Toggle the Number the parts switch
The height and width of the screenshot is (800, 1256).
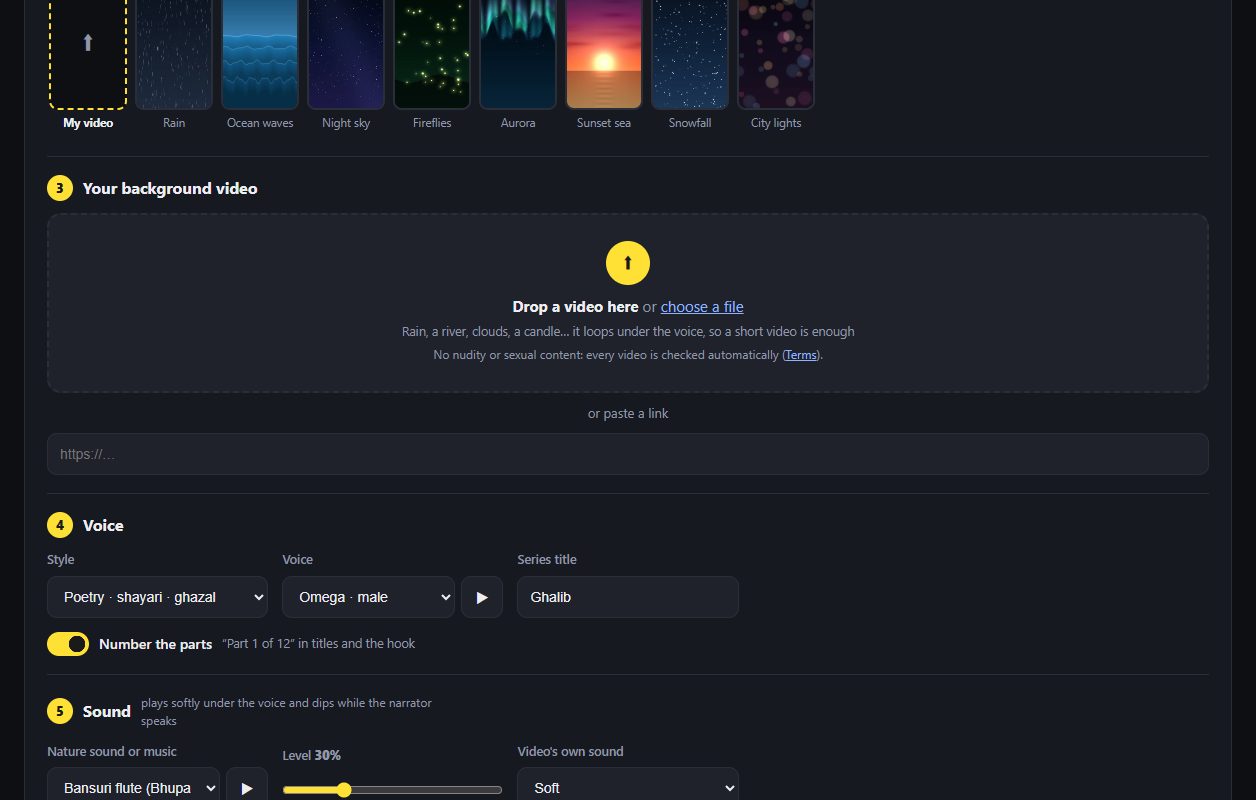coord(68,644)
